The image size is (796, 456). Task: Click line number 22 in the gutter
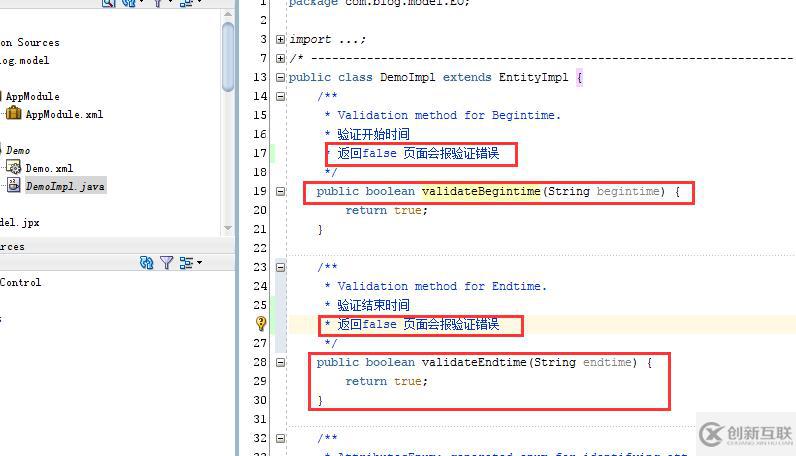[x=260, y=248]
